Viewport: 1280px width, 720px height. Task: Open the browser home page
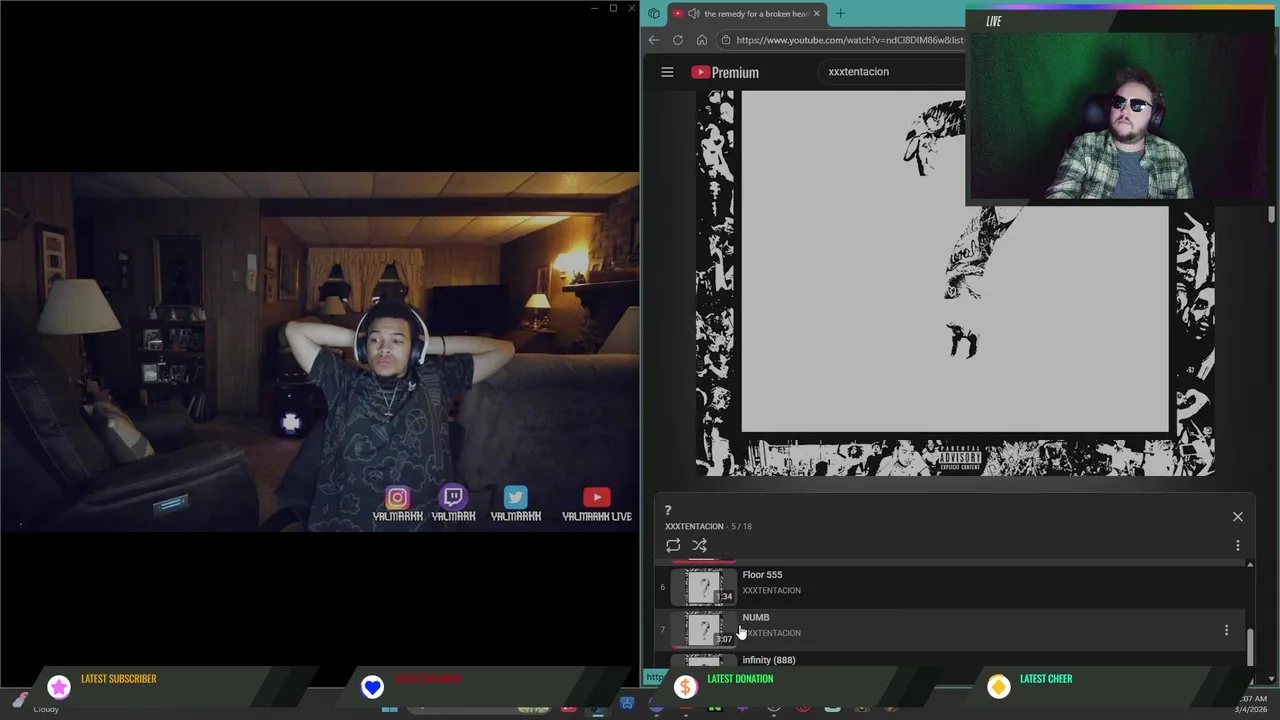[702, 40]
